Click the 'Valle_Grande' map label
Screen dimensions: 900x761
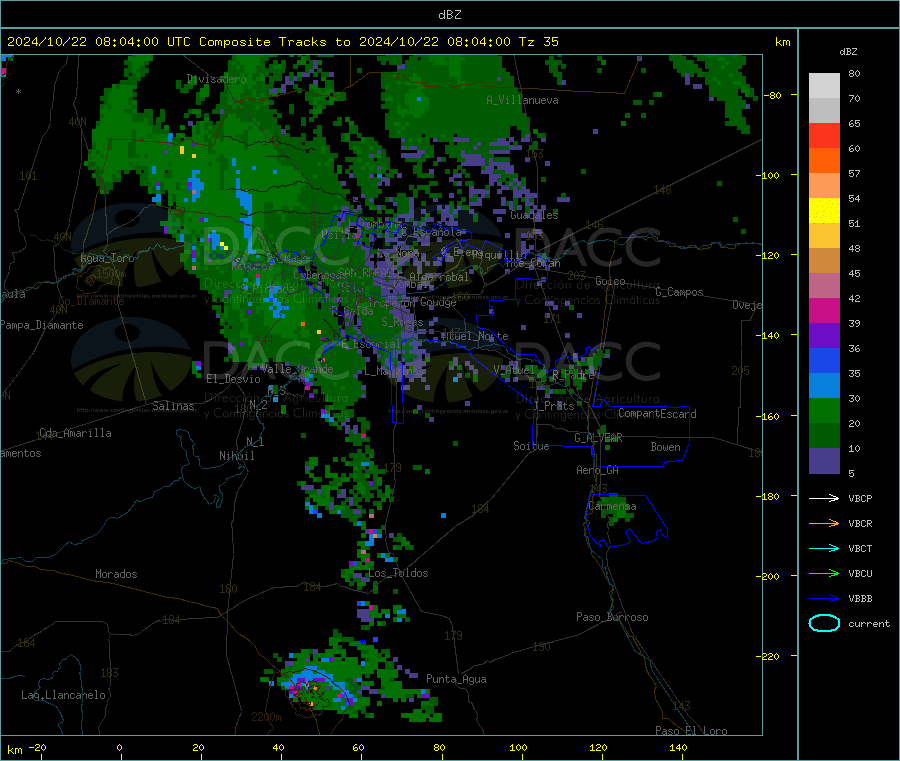pos(297,368)
